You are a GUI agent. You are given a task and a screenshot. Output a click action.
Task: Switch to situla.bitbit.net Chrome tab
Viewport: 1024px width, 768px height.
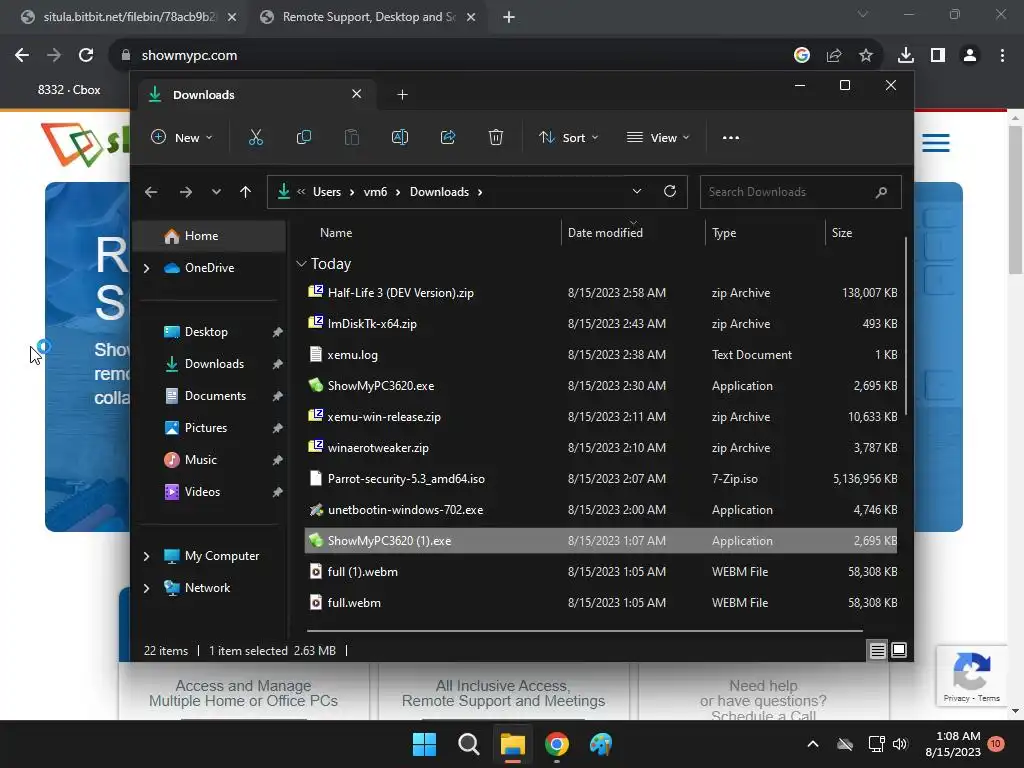coord(129,17)
